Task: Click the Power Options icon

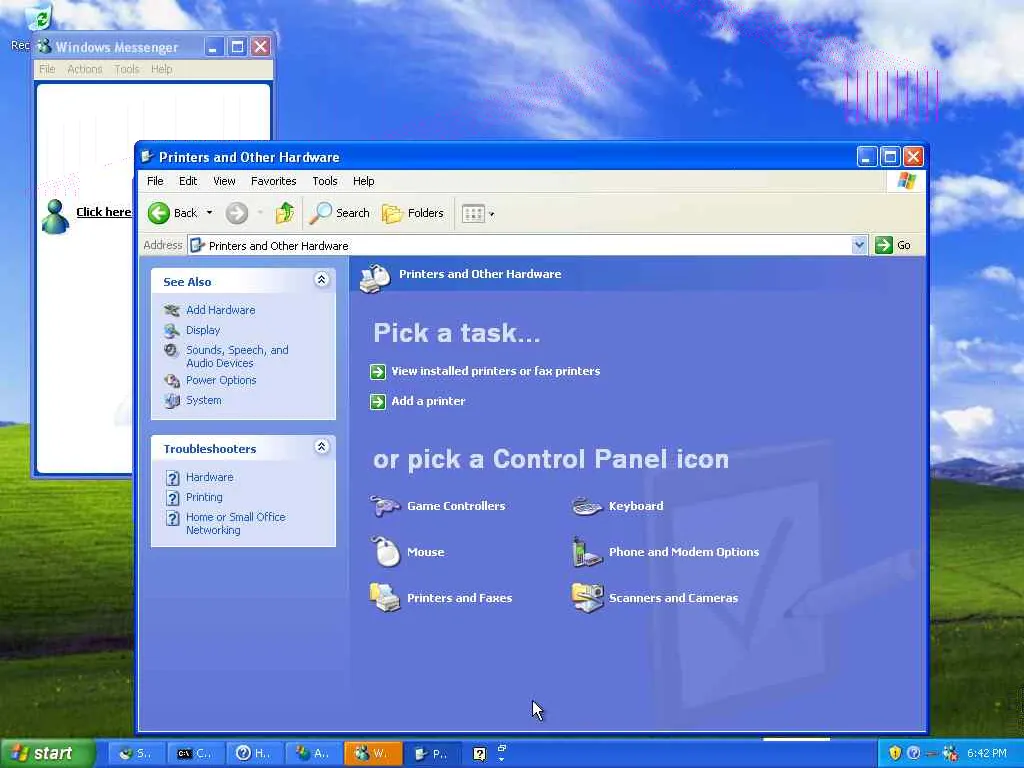Action: [x=172, y=380]
